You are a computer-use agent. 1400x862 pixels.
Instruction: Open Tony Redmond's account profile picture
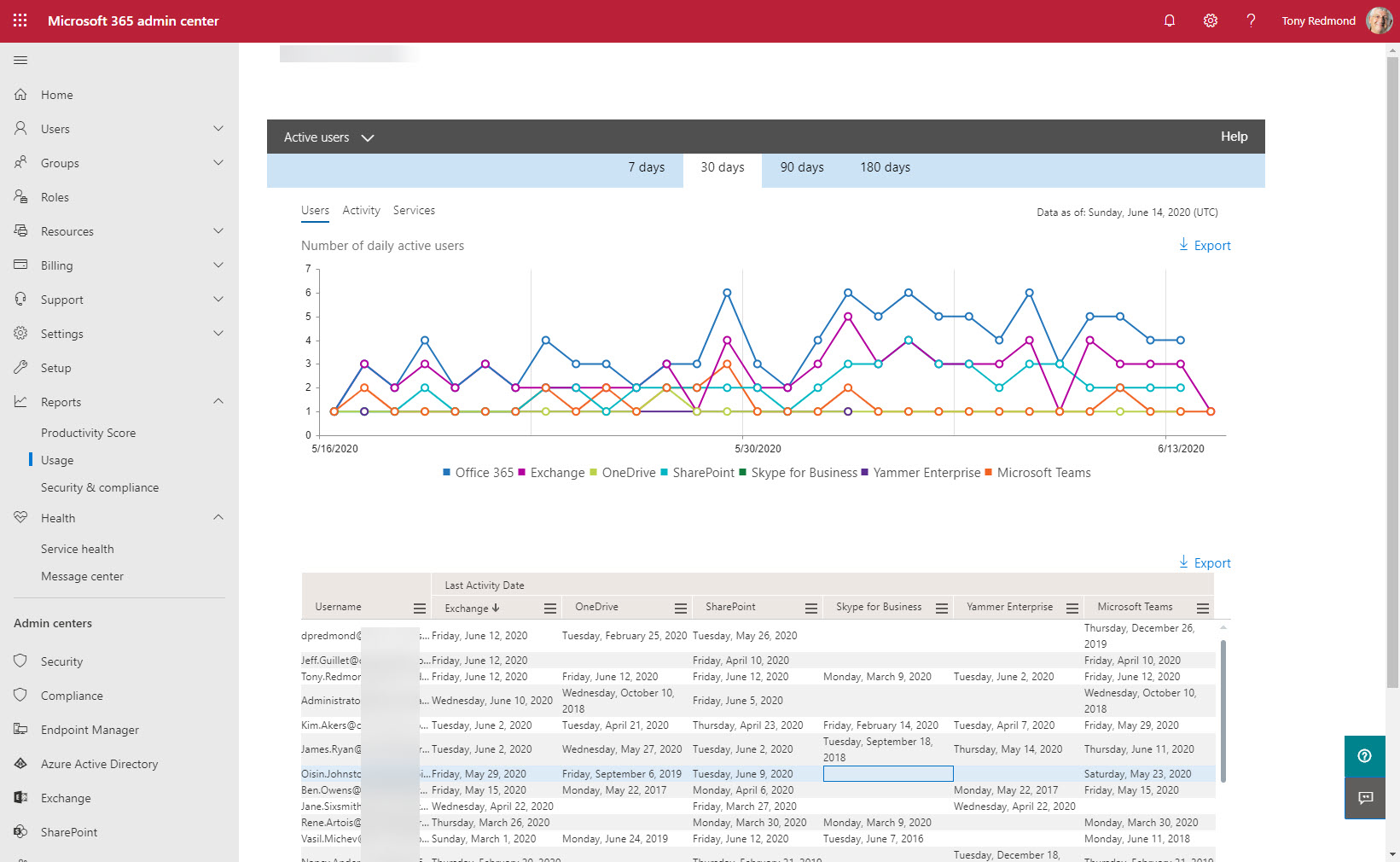tap(1379, 20)
